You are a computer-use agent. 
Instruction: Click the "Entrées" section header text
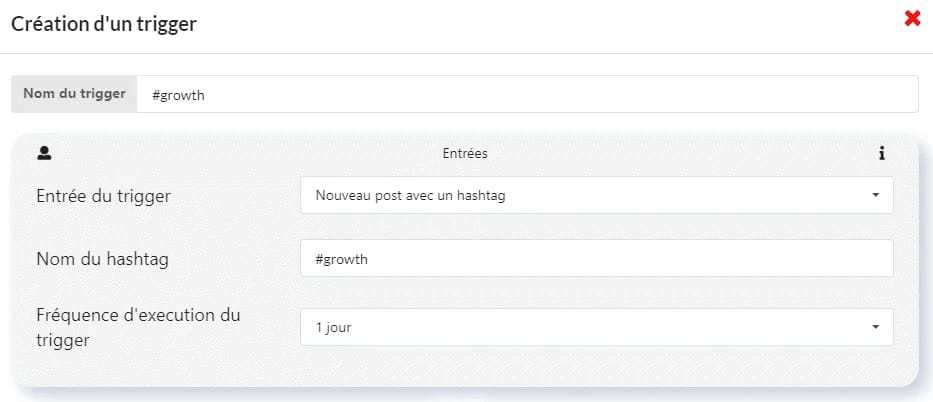click(465, 153)
